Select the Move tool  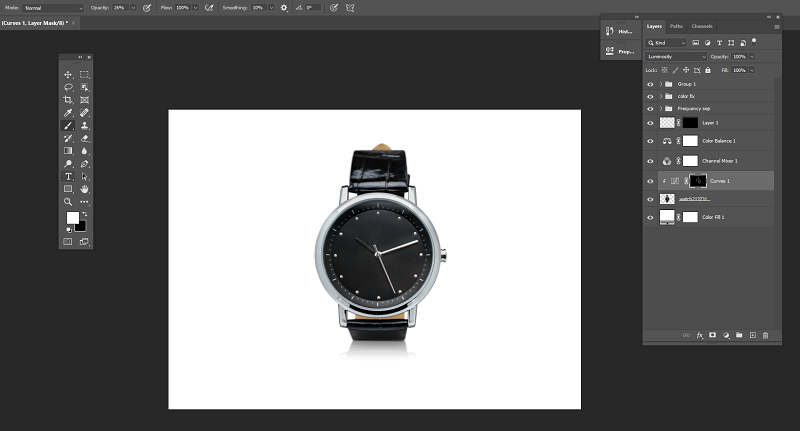[x=68, y=74]
